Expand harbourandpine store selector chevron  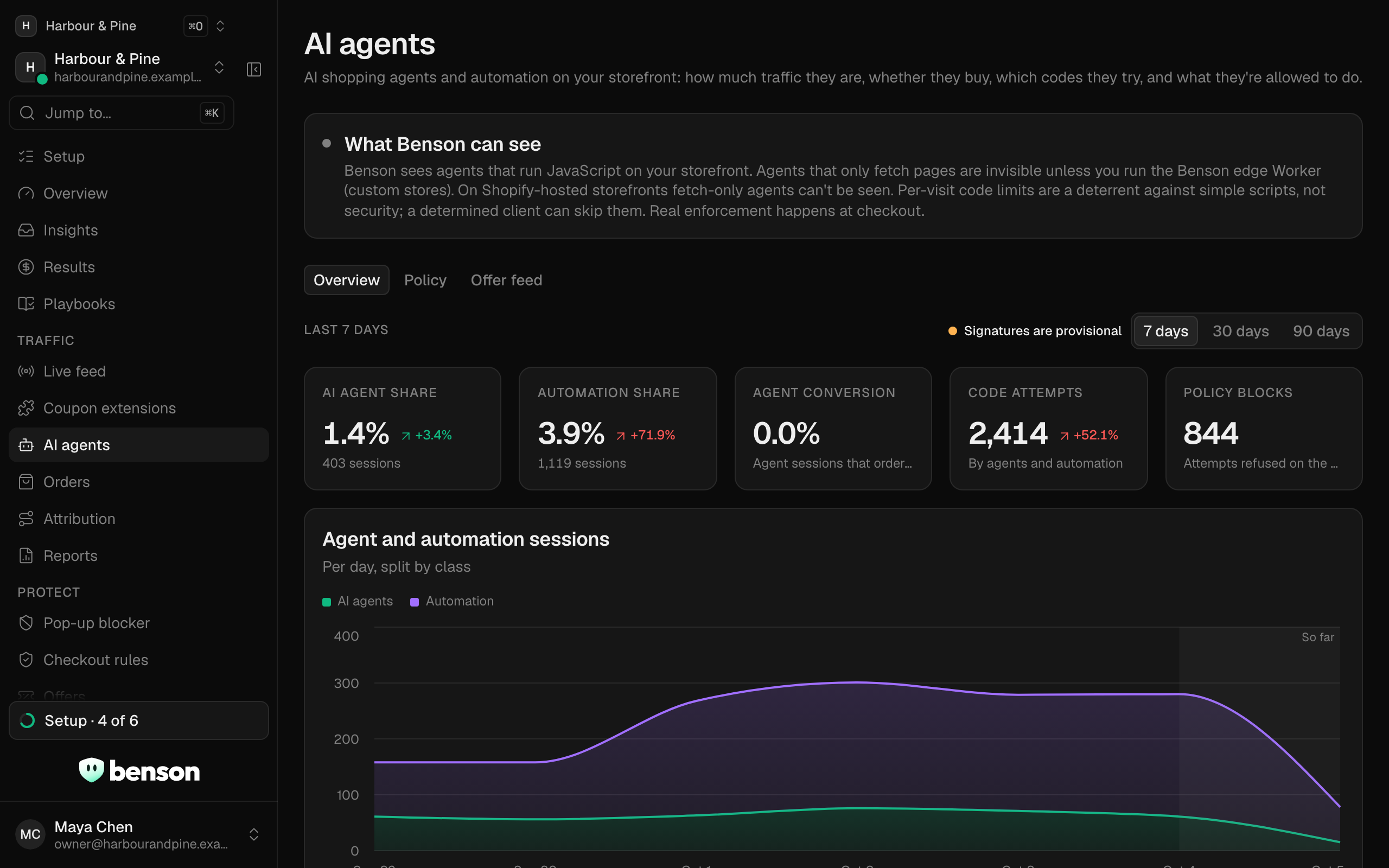[219, 67]
